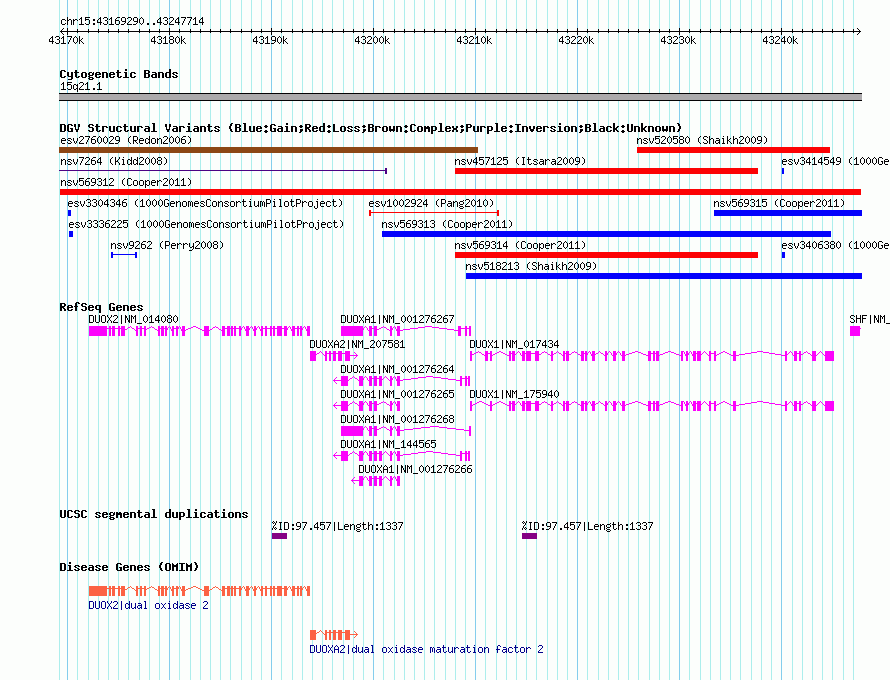The height and width of the screenshot is (680, 890).
Task: Click the UCSC segmental duplications track title
Action: [x=154, y=514]
